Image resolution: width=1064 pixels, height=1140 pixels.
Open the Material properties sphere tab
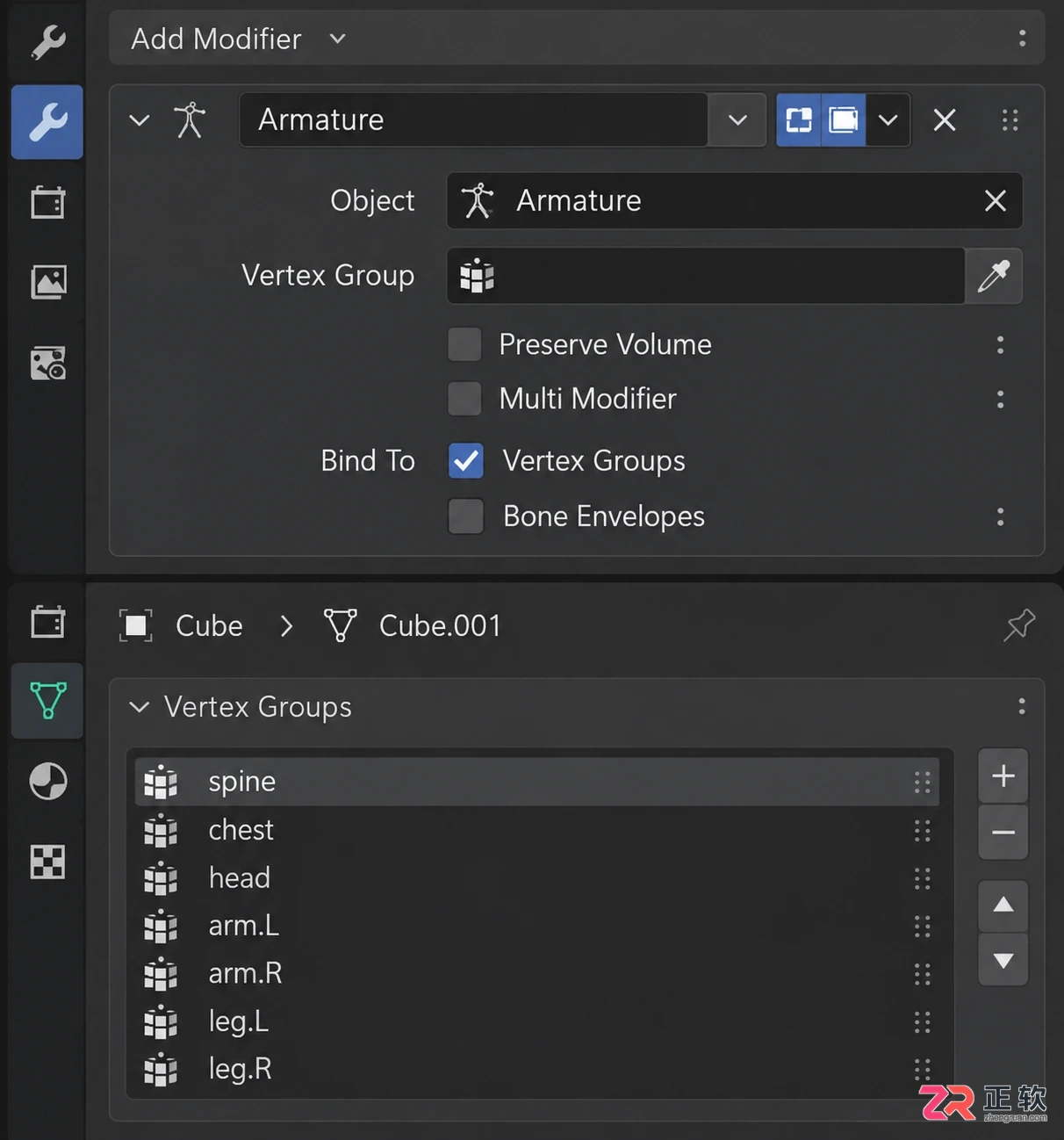[47, 781]
